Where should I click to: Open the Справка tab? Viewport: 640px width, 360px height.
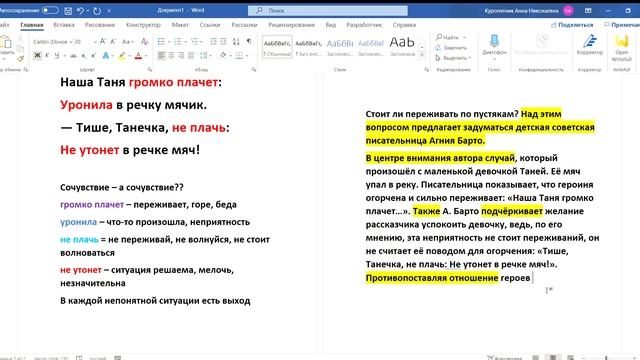click(404, 25)
